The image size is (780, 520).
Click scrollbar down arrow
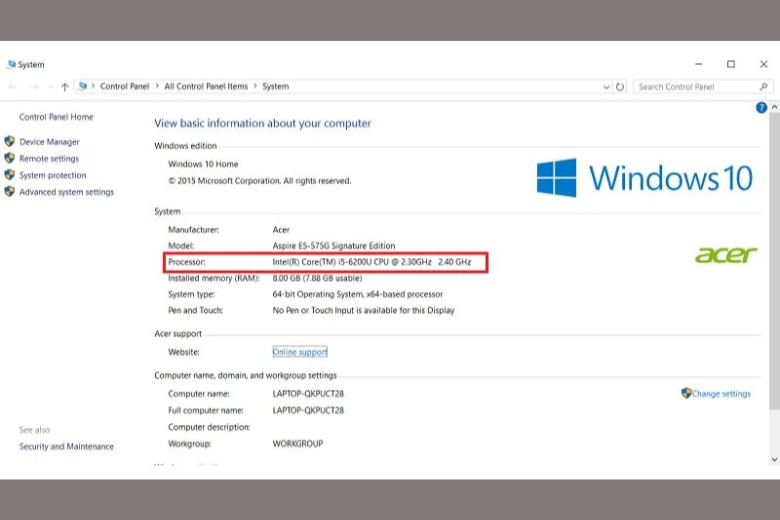click(x=775, y=459)
